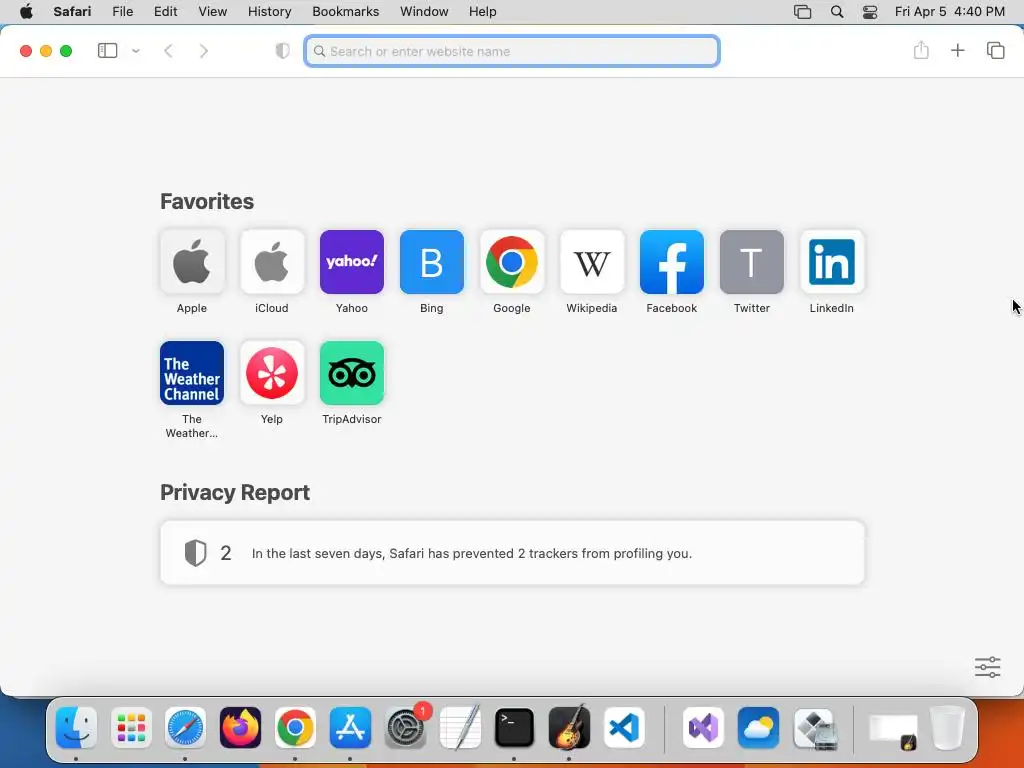Open the Bookmarks menu
1024x768 pixels.
click(345, 12)
